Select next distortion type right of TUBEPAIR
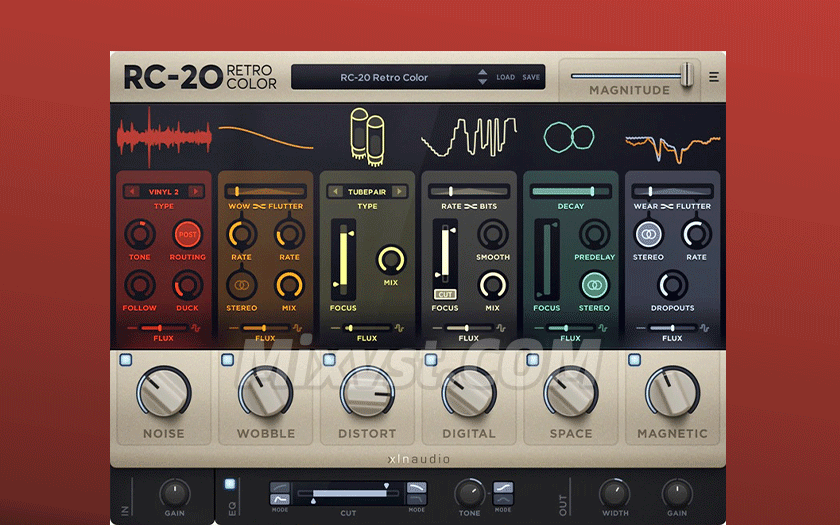 (399, 191)
